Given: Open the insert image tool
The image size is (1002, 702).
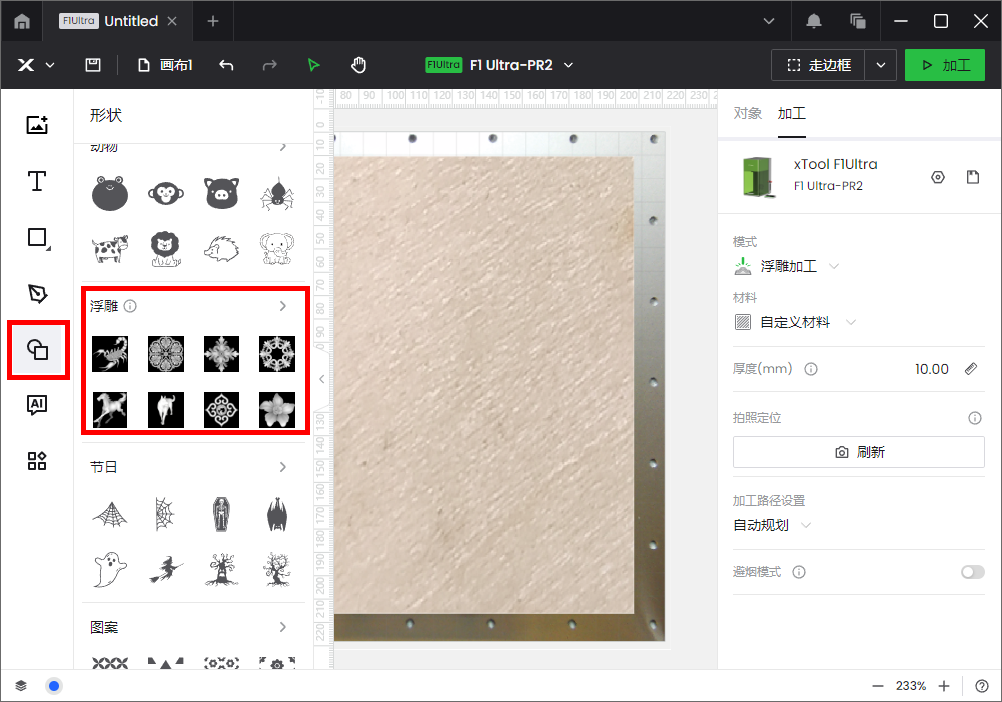Looking at the screenshot, I should (37, 125).
